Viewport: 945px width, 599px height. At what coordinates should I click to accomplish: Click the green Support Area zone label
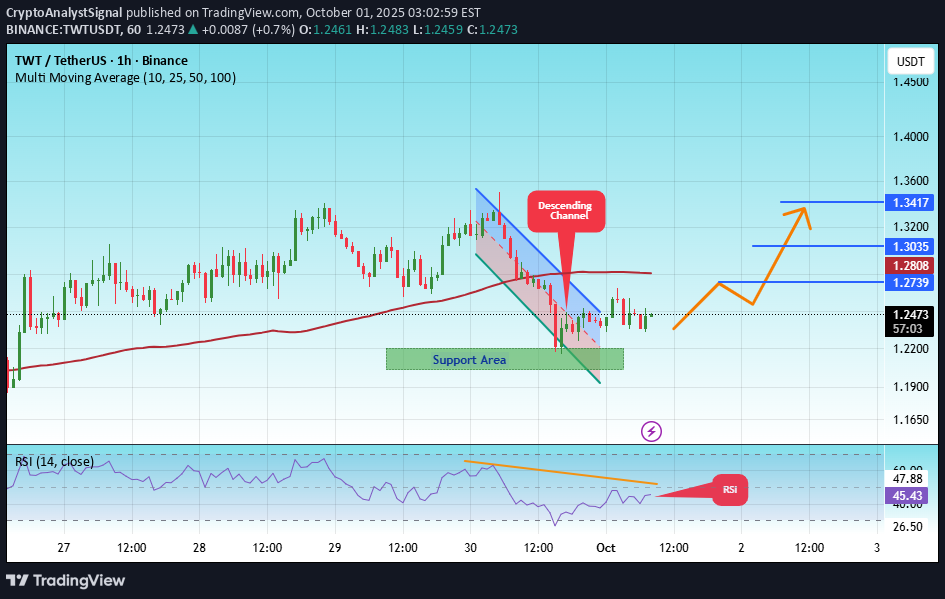[470, 359]
